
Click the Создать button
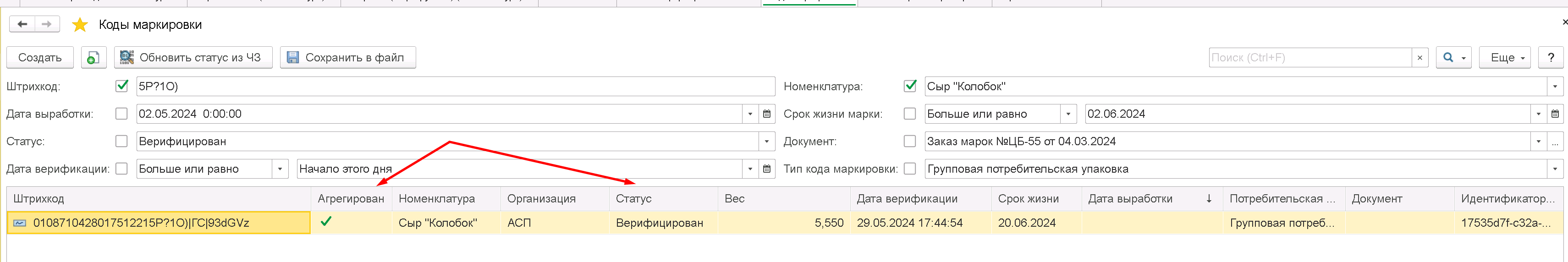(x=40, y=58)
